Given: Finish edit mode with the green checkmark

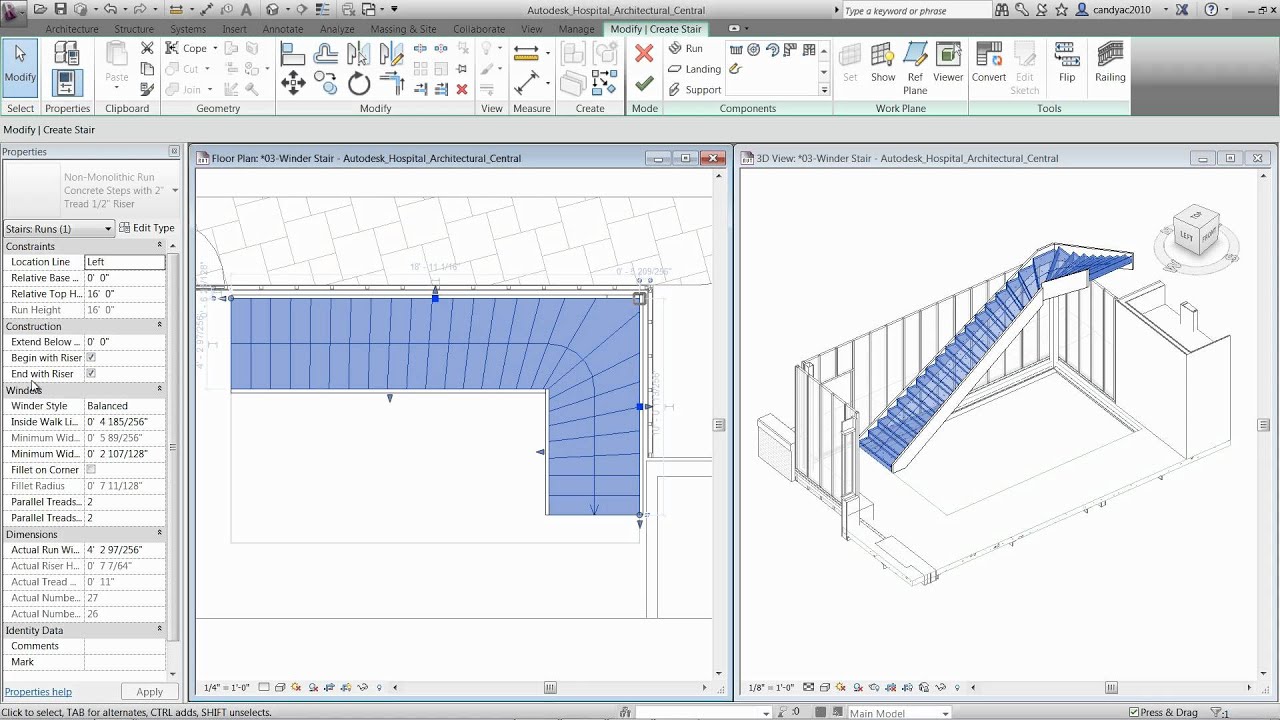Looking at the screenshot, I should tap(644, 85).
